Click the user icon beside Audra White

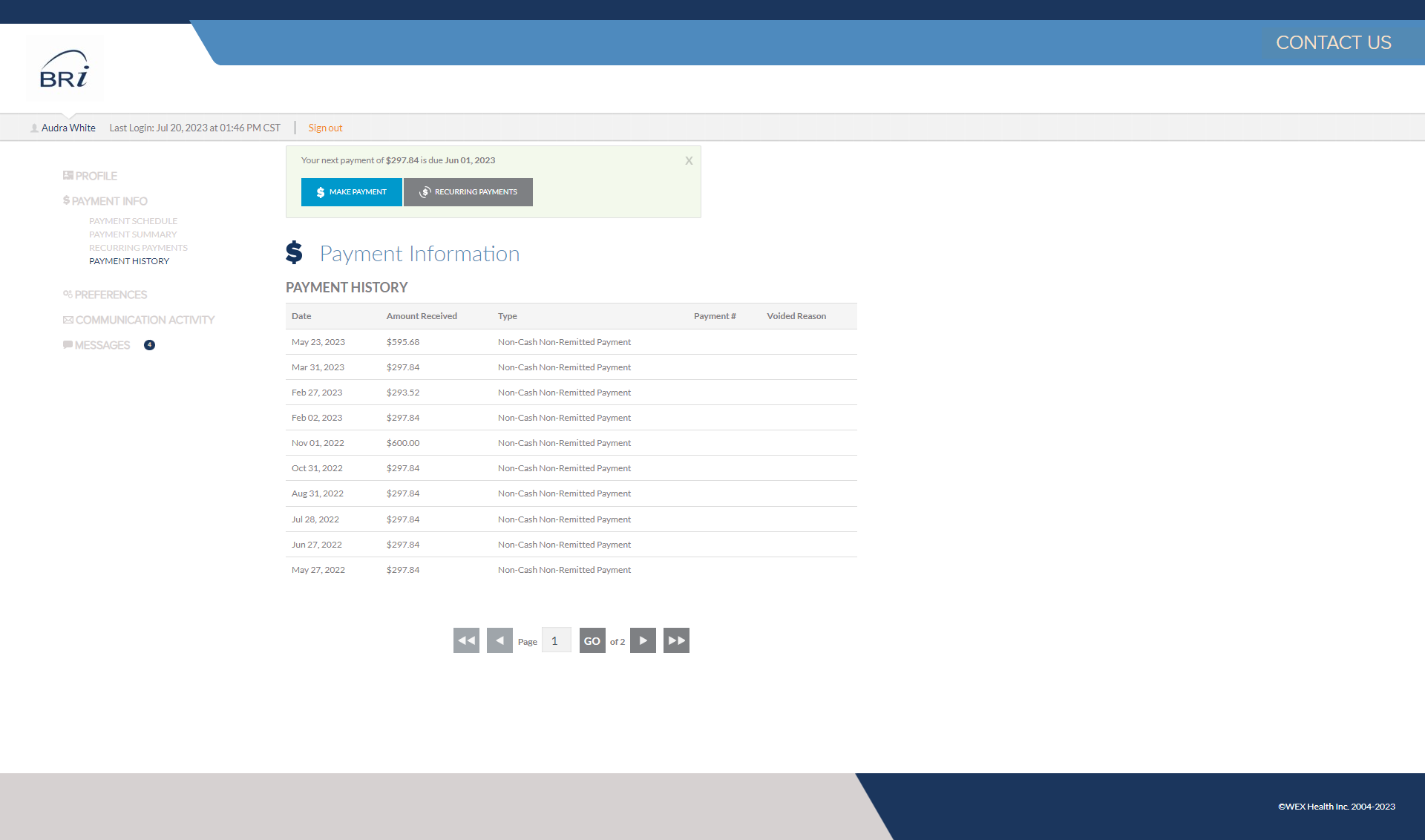(x=33, y=128)
